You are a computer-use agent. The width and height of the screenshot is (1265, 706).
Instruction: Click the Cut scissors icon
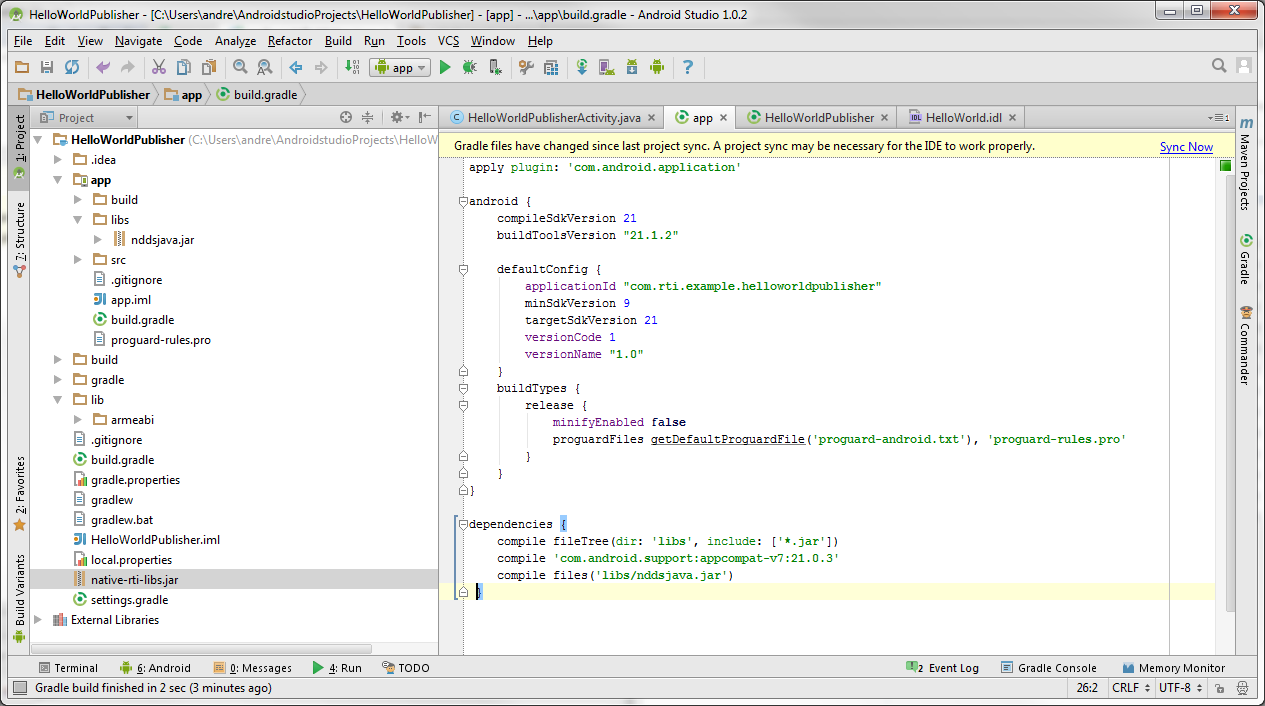[x=158, y=67]
